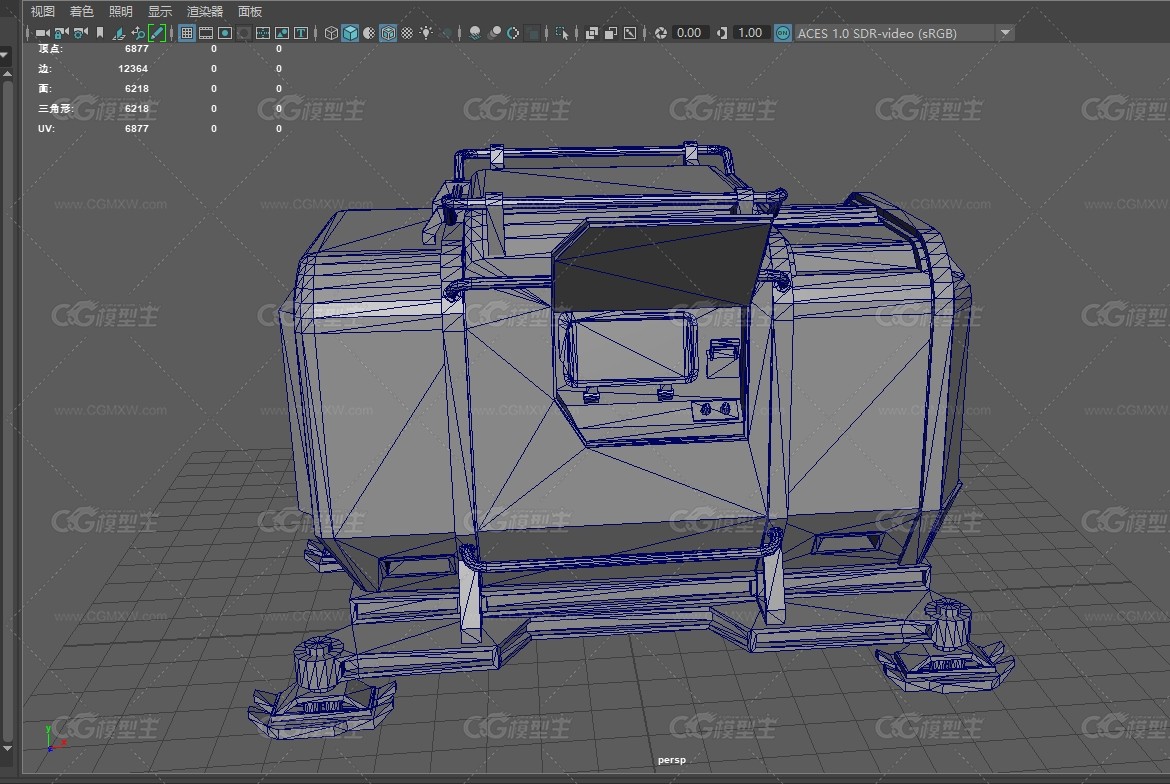The width and height of the screenshot is (1170, 784).
Task: Show the Safe Action overlay
Action: (x=282, y=33)
